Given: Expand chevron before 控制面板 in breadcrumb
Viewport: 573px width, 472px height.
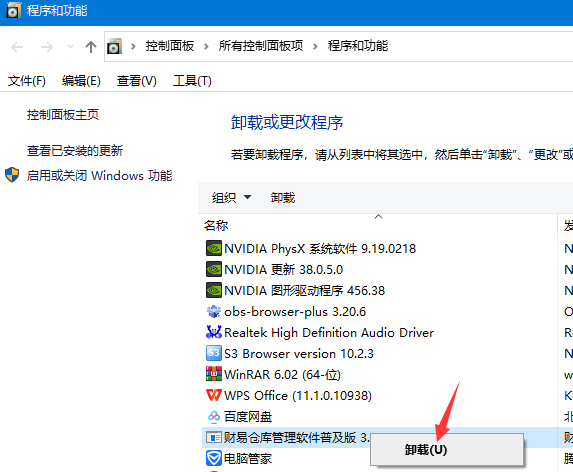Looking at the screenshot, I should click(x=133, y=46).
